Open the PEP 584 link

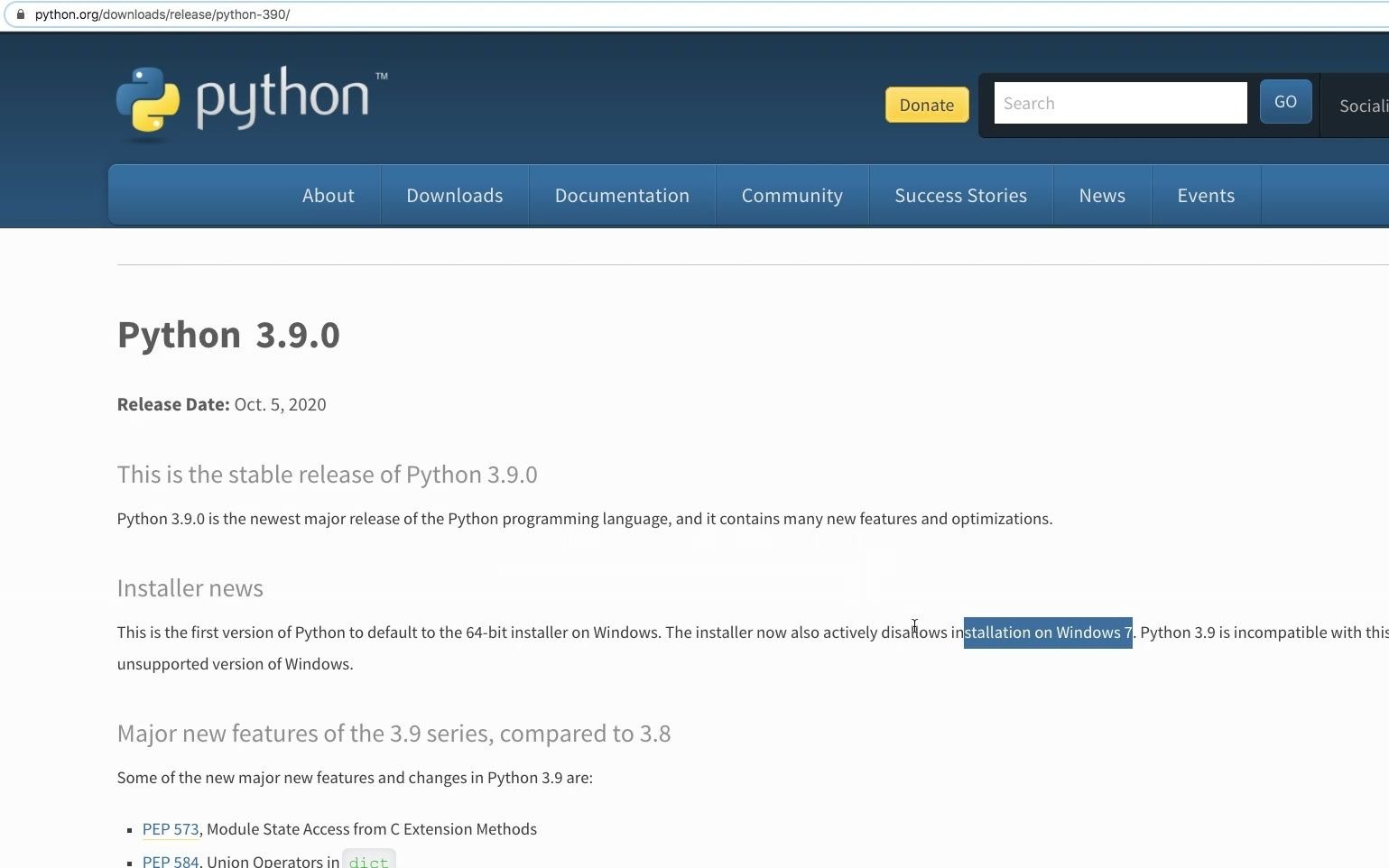[171, 861]
